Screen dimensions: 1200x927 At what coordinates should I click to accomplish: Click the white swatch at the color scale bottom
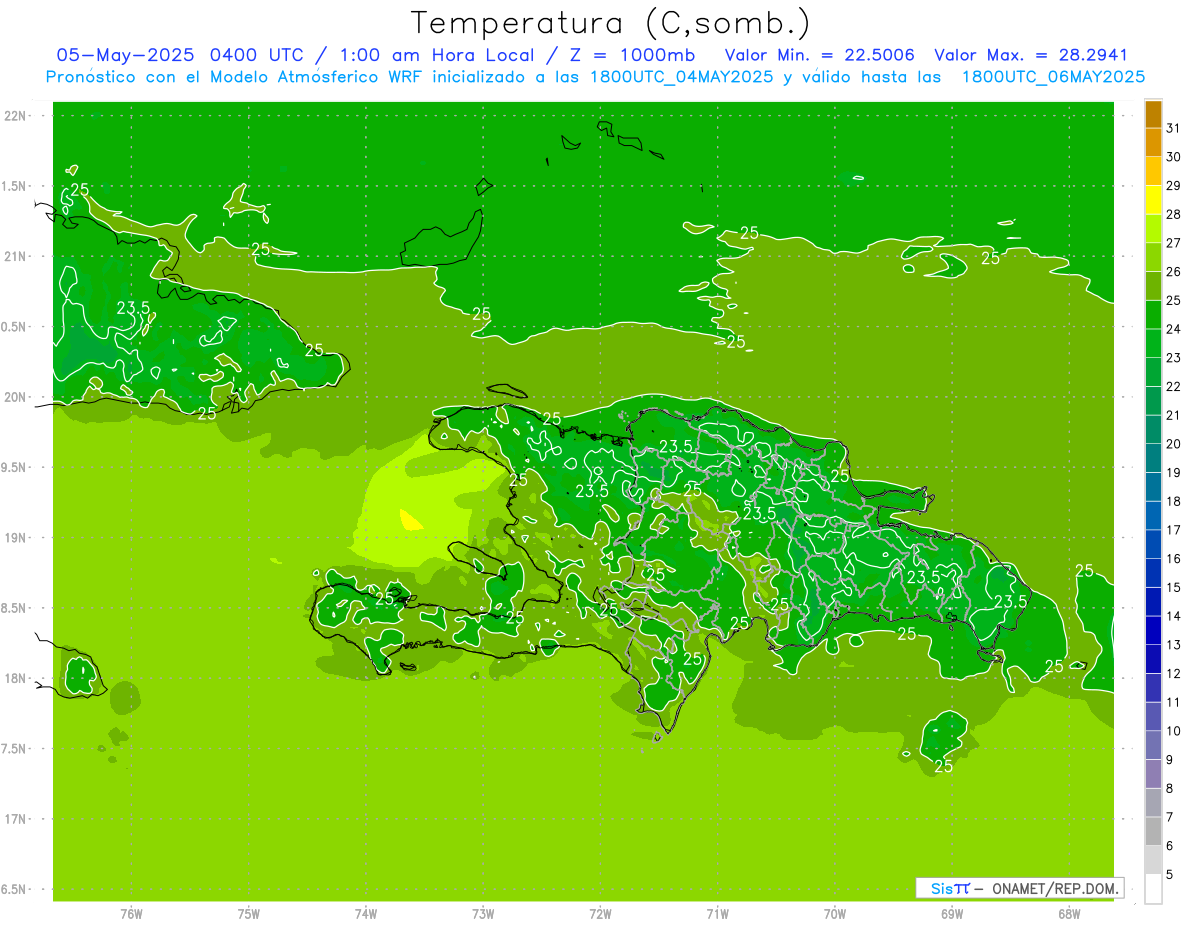pos(1153,888)
